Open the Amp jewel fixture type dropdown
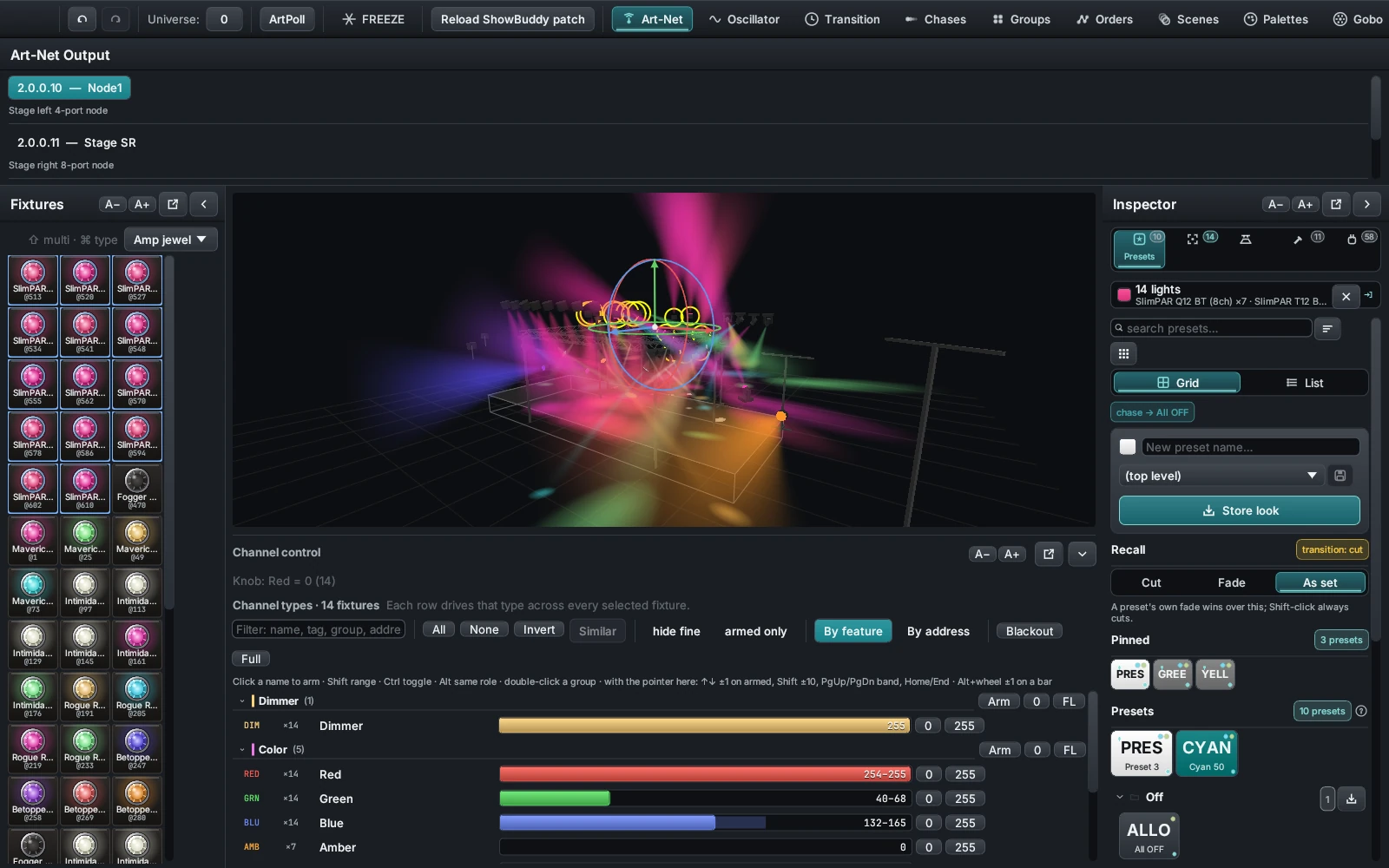1389x868 pixels. click(170, 240)
